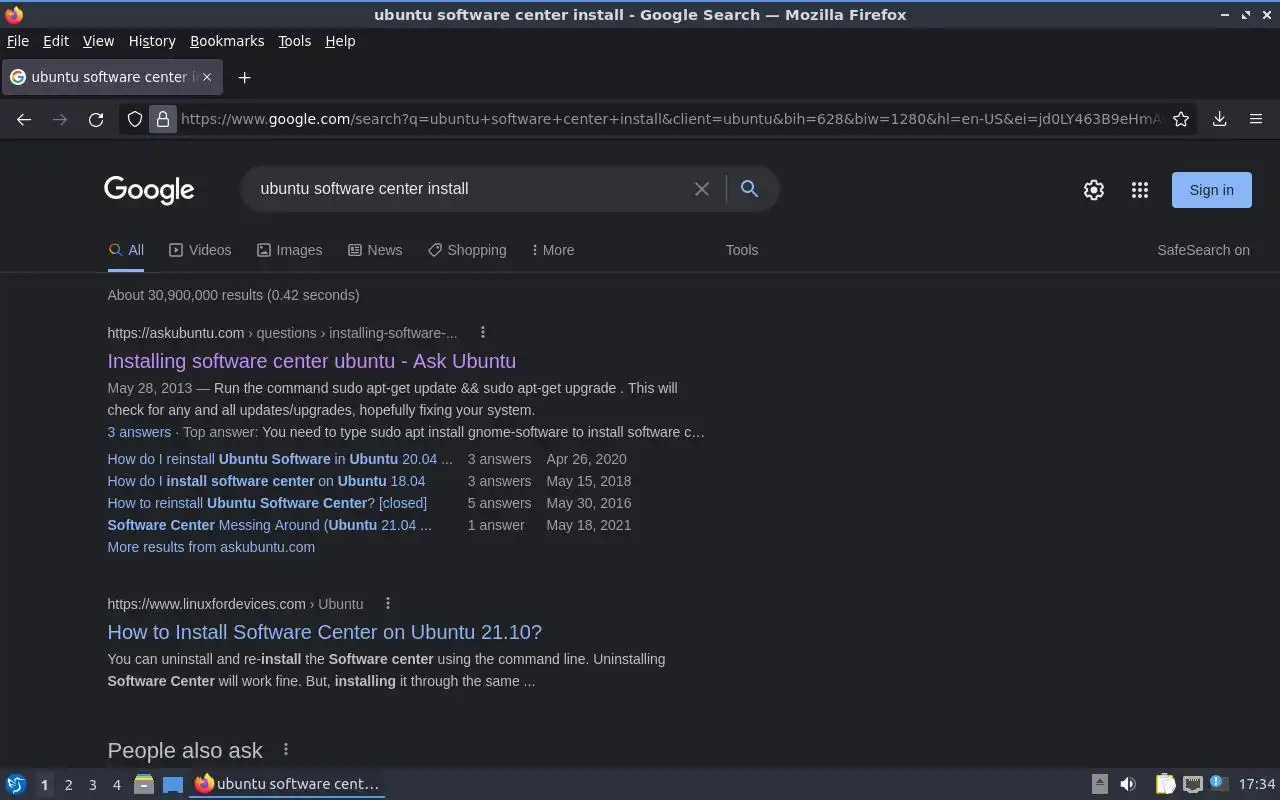This screenshot has width=1280, height=800.
Task: Open the update notifier tray icon
Action: (x=1219, y=783)
